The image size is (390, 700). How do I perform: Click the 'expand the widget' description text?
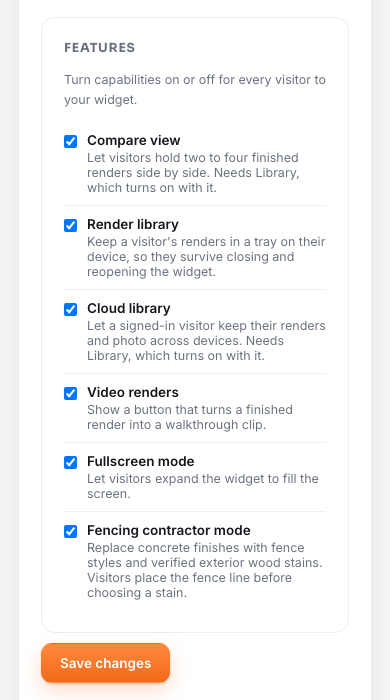tap(203, 486)
